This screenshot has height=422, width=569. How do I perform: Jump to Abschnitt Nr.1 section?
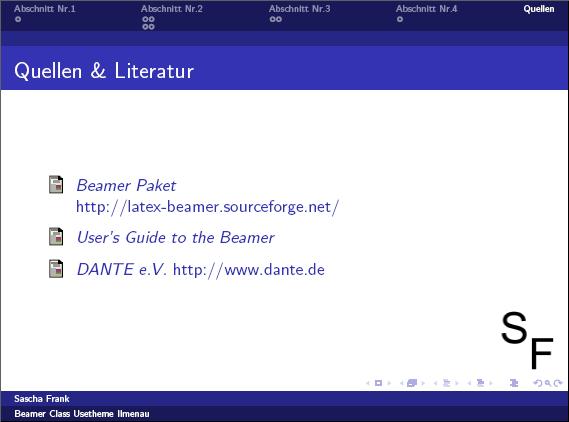45,9
